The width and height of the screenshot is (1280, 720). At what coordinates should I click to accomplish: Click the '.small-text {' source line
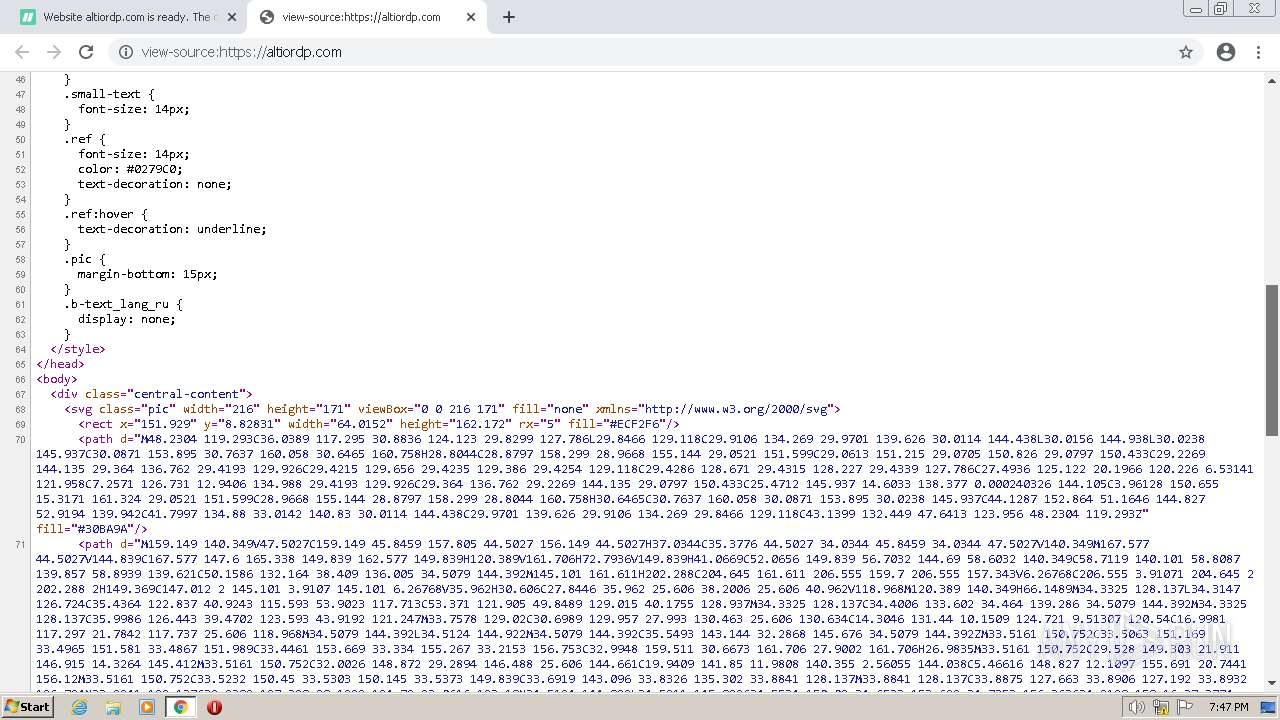(109, 94)
